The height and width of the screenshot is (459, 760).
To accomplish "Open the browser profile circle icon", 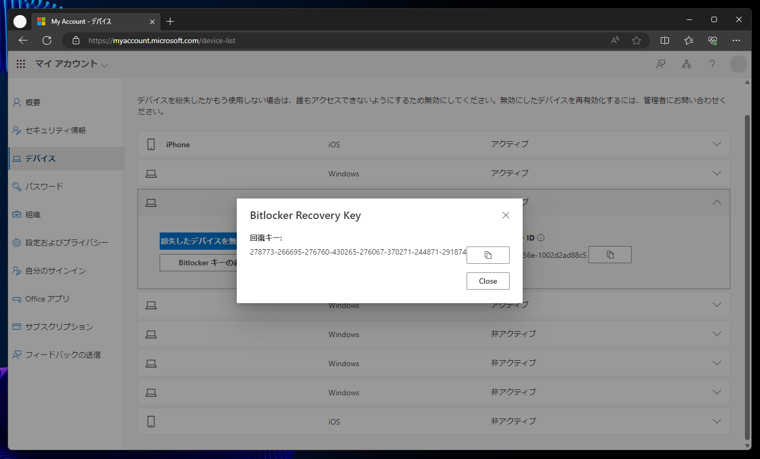I will (20, 21).
